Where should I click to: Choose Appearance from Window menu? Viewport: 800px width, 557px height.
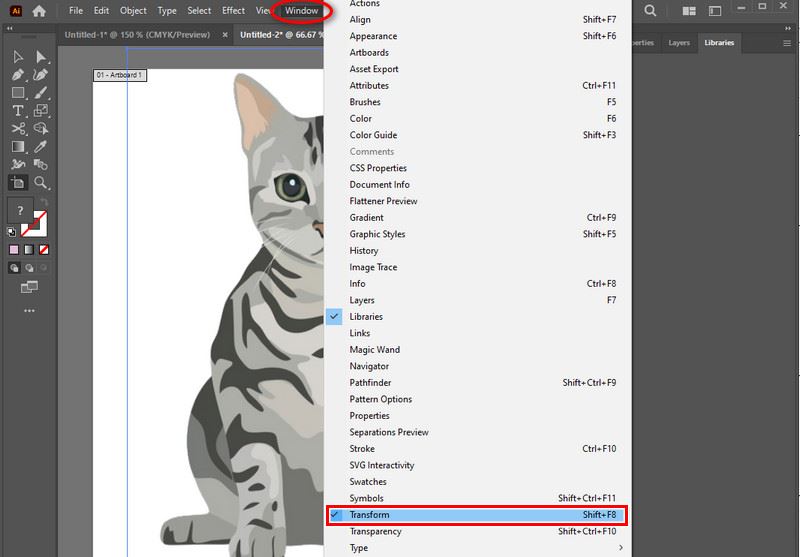point(476,36)
